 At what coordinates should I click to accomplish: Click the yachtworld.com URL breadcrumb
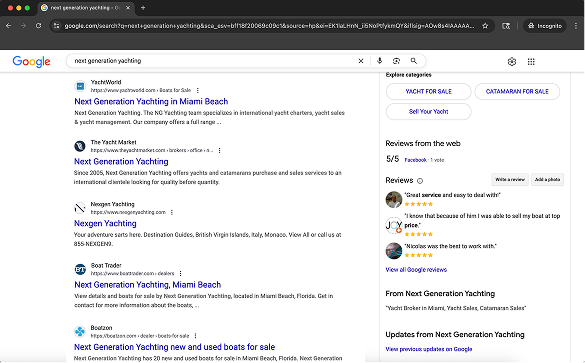click(x=141, y=90)
